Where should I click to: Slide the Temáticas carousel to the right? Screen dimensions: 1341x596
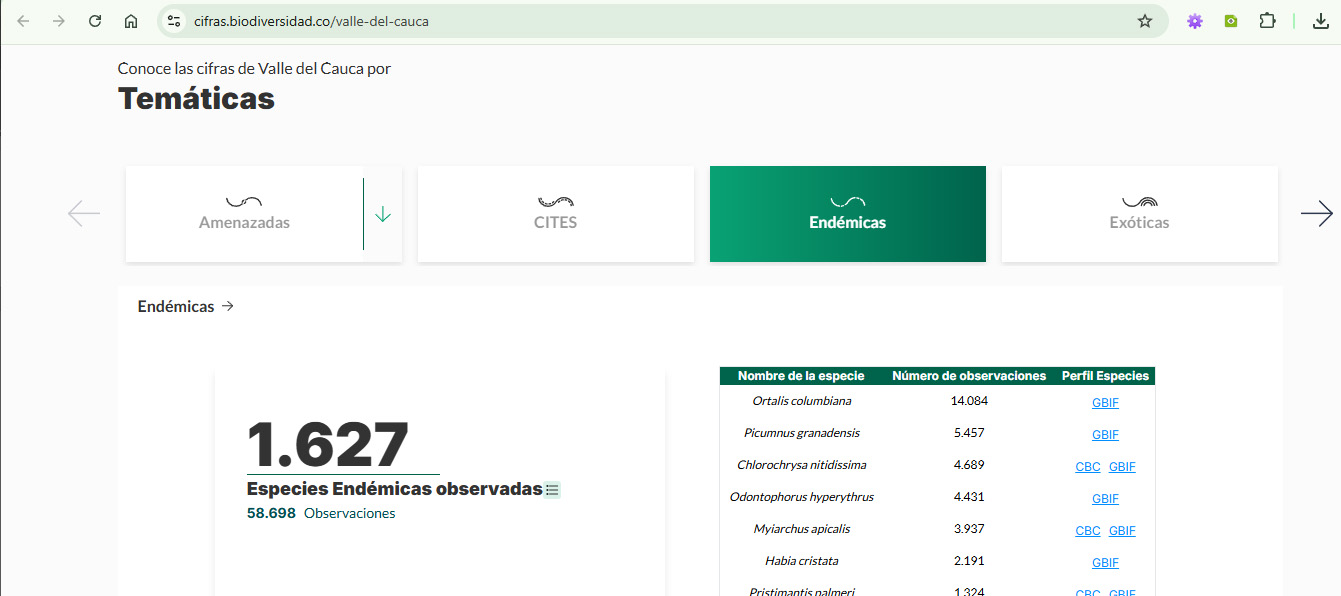1317,213
